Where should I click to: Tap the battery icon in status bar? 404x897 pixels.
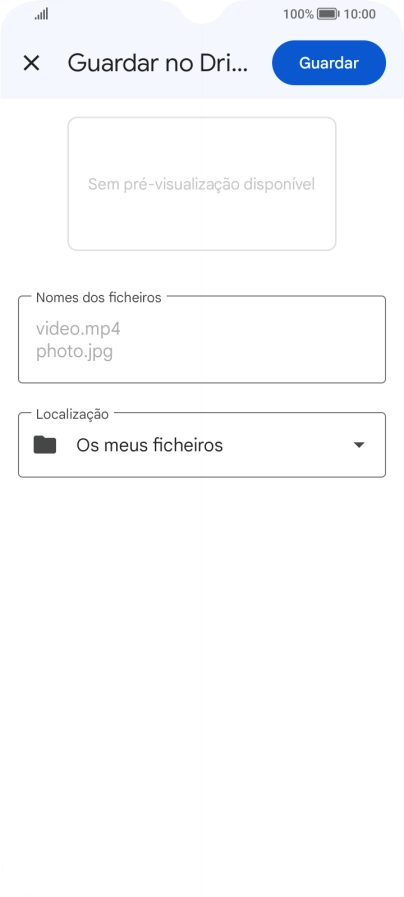click(x=328, y=14)
